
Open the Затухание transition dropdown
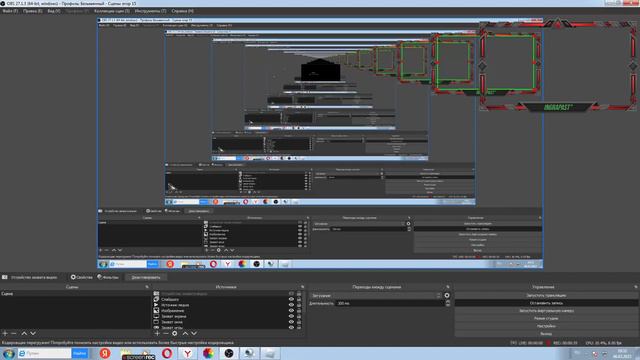[x=376, y=296]
